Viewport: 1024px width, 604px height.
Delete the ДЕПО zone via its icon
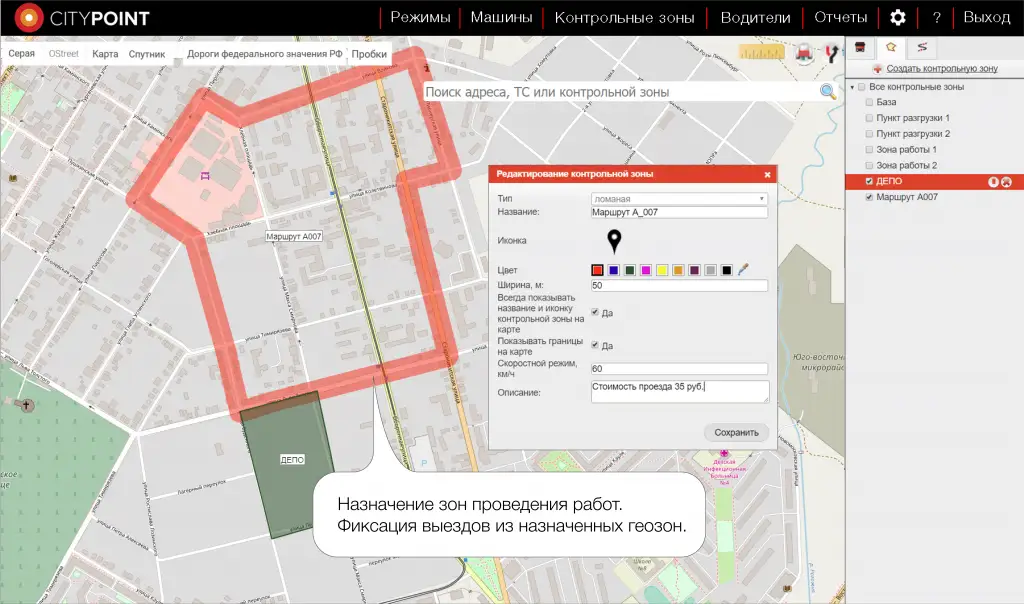[1006, 182]
